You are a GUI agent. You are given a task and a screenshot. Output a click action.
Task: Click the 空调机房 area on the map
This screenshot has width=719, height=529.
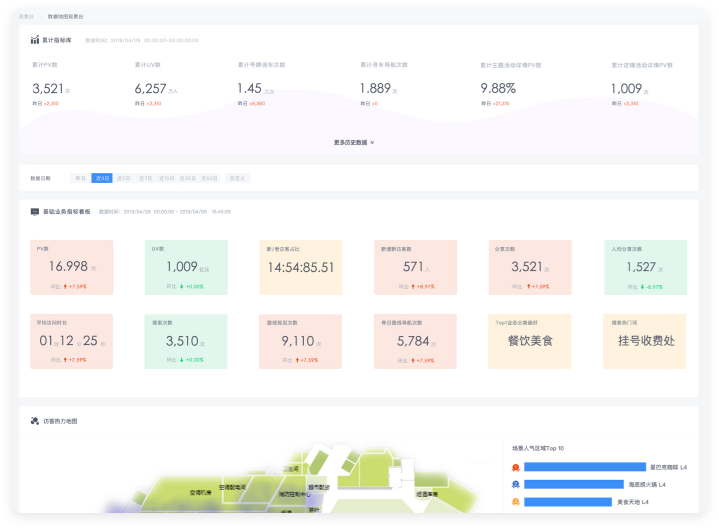point(200,493)
